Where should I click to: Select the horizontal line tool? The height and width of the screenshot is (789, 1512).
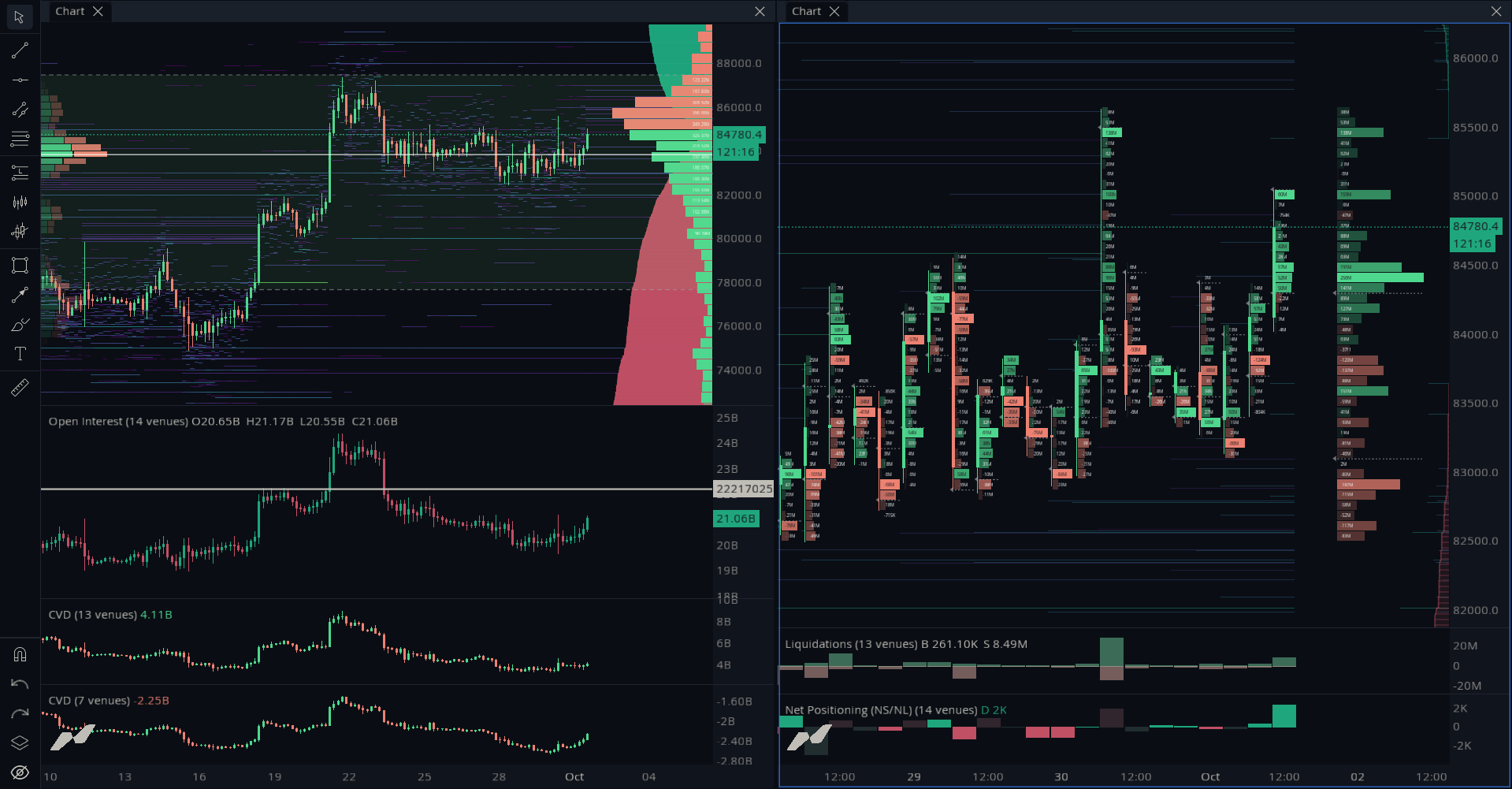pos(20,80)
